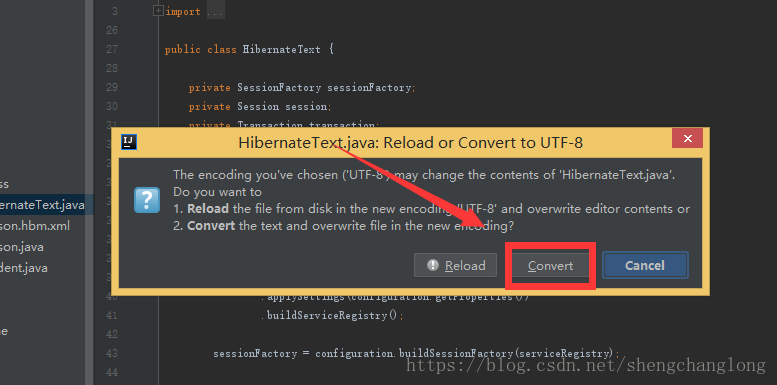Open dent.java entry in project tree
Screen dimensions: 777x385
click(x=24, y=268)
